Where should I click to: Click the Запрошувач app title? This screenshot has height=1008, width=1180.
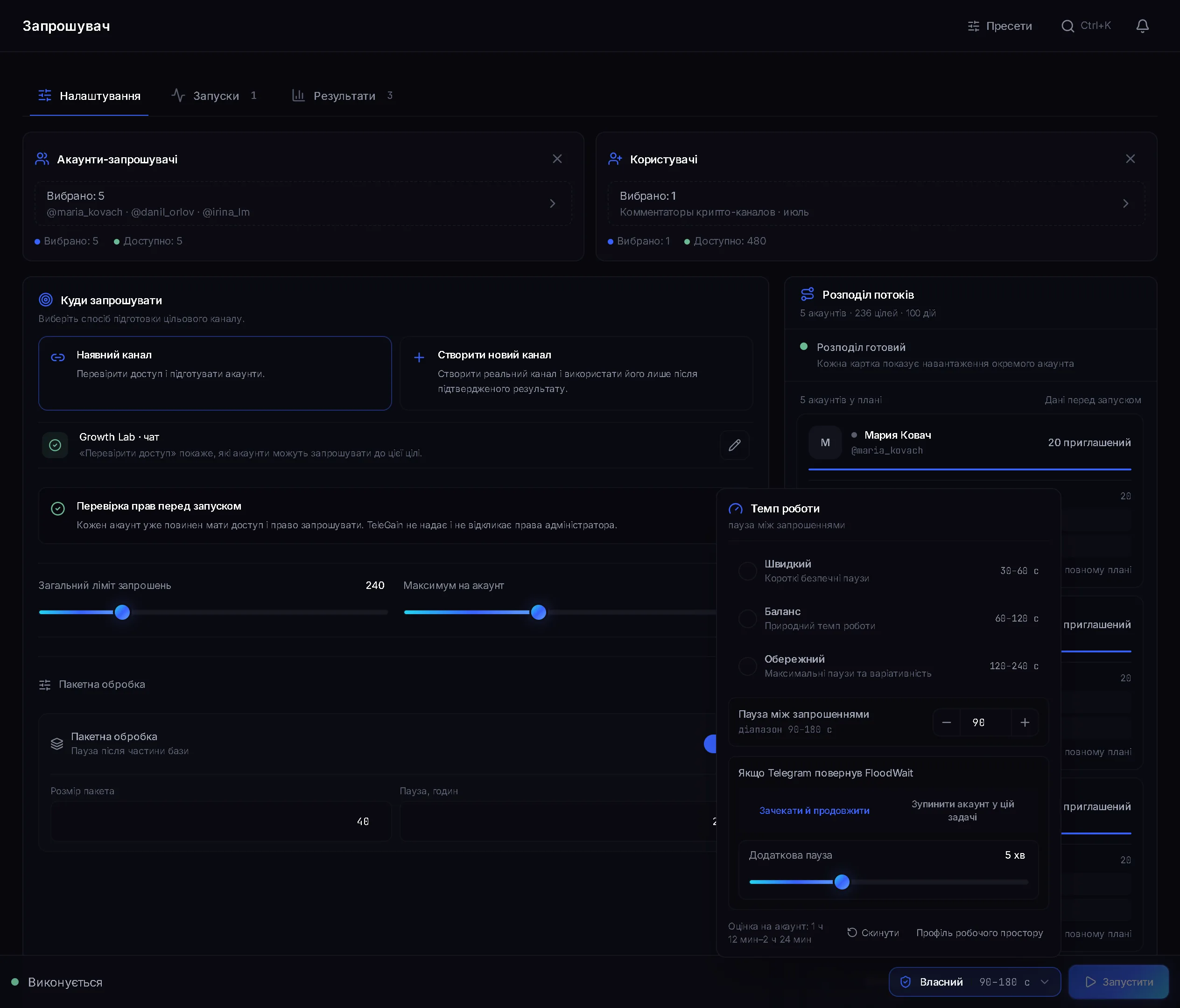point(66,26)
